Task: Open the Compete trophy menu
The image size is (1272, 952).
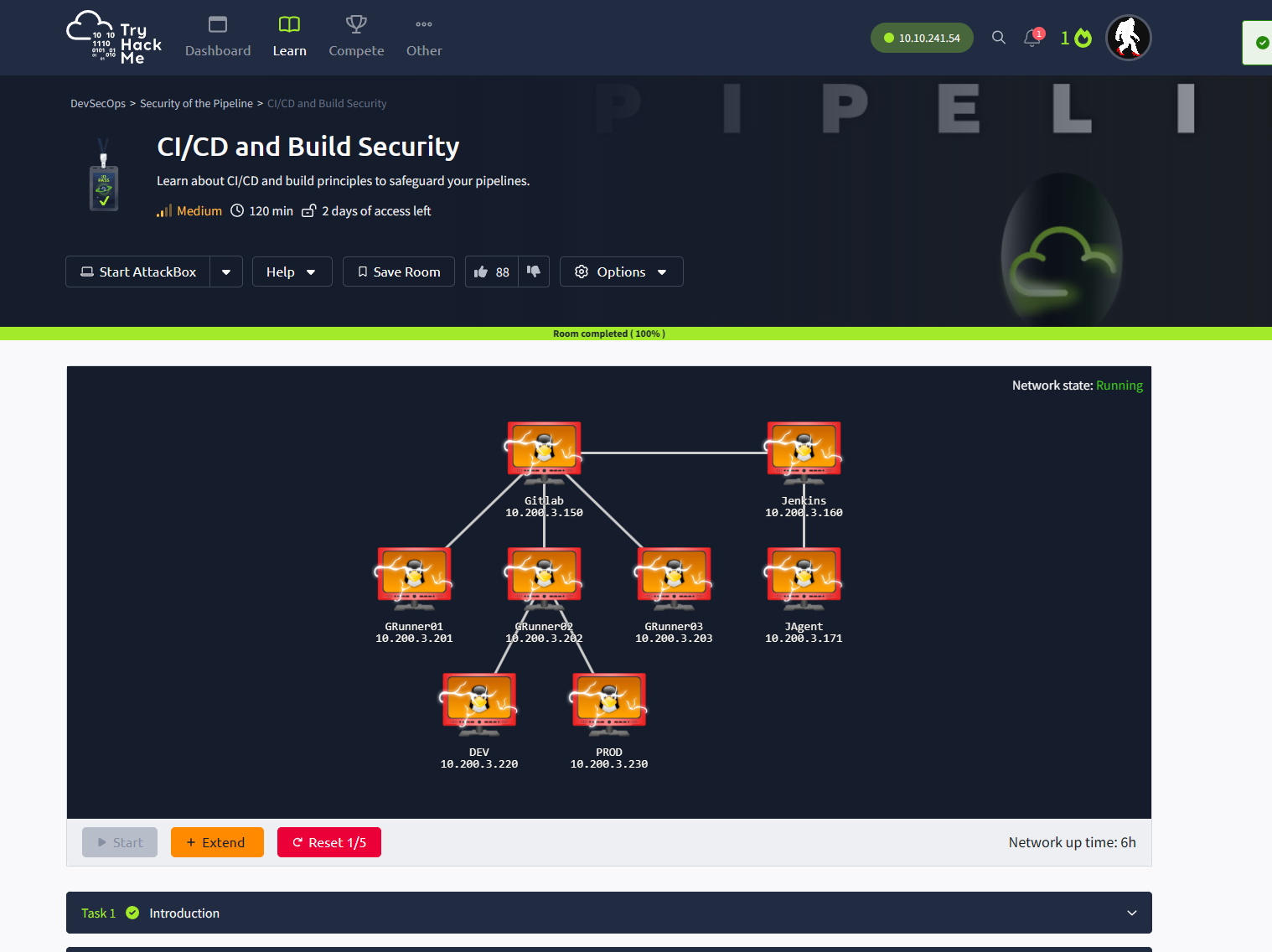Action: pyautogui.click(x=356, y=38)
